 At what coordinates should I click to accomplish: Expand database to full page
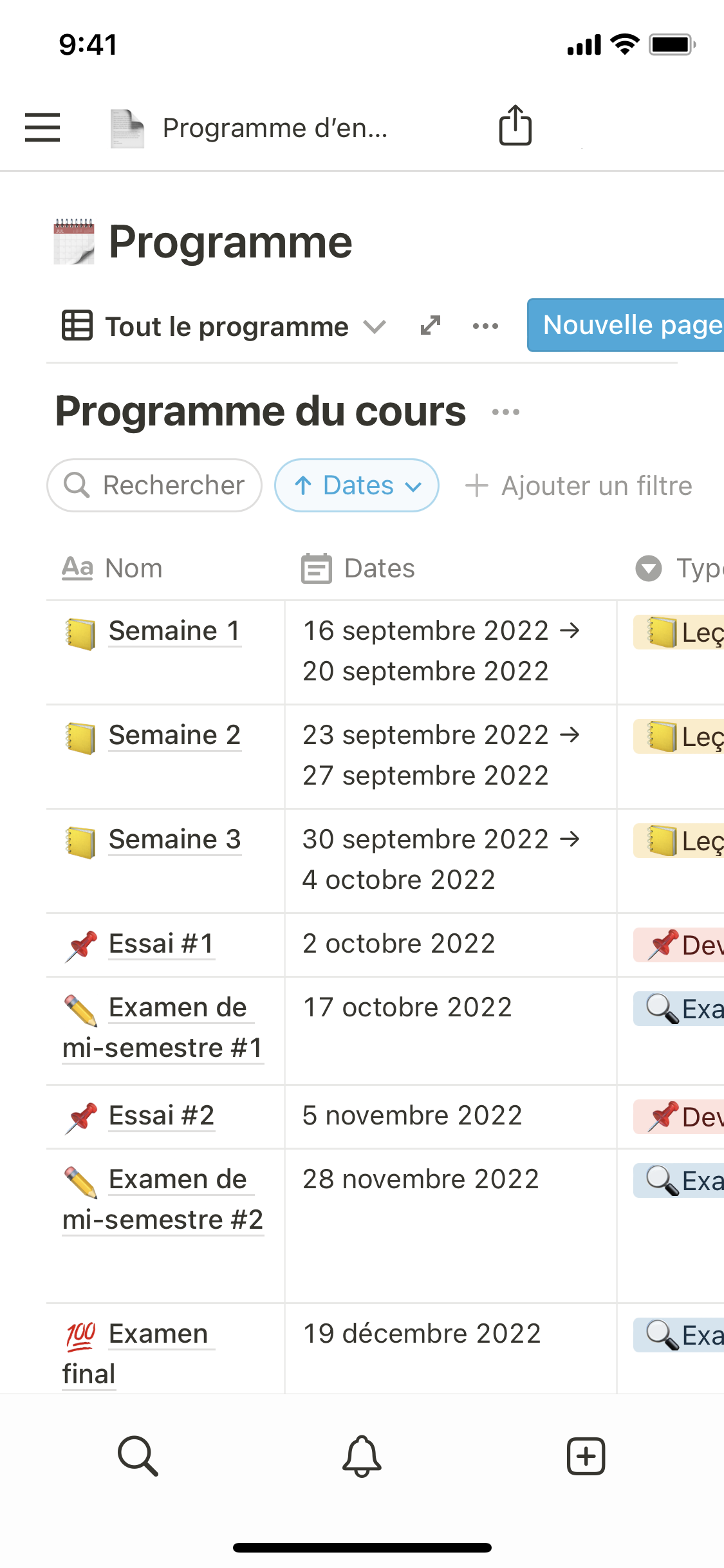click(x=431, y=326)
